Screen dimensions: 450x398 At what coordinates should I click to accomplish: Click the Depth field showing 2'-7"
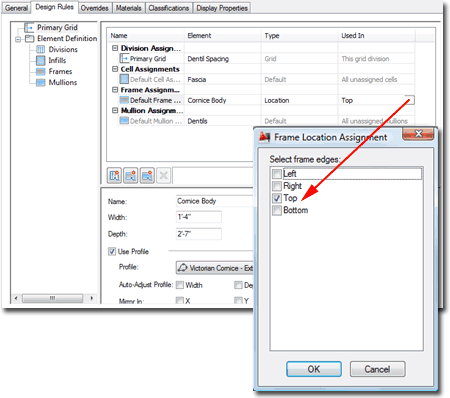click(x=199, y=234)
